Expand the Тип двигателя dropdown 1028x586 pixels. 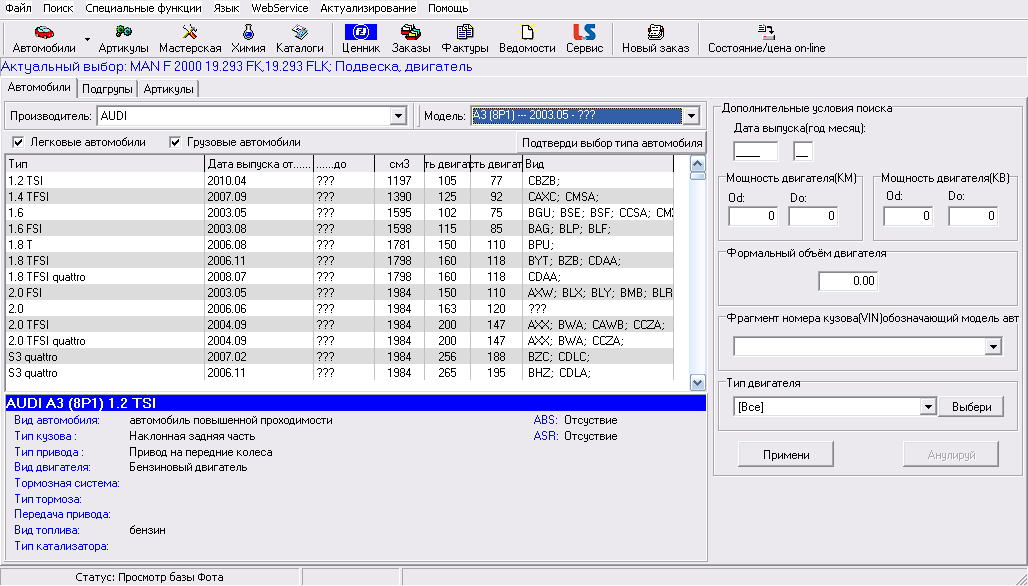[x=928, y=407]
